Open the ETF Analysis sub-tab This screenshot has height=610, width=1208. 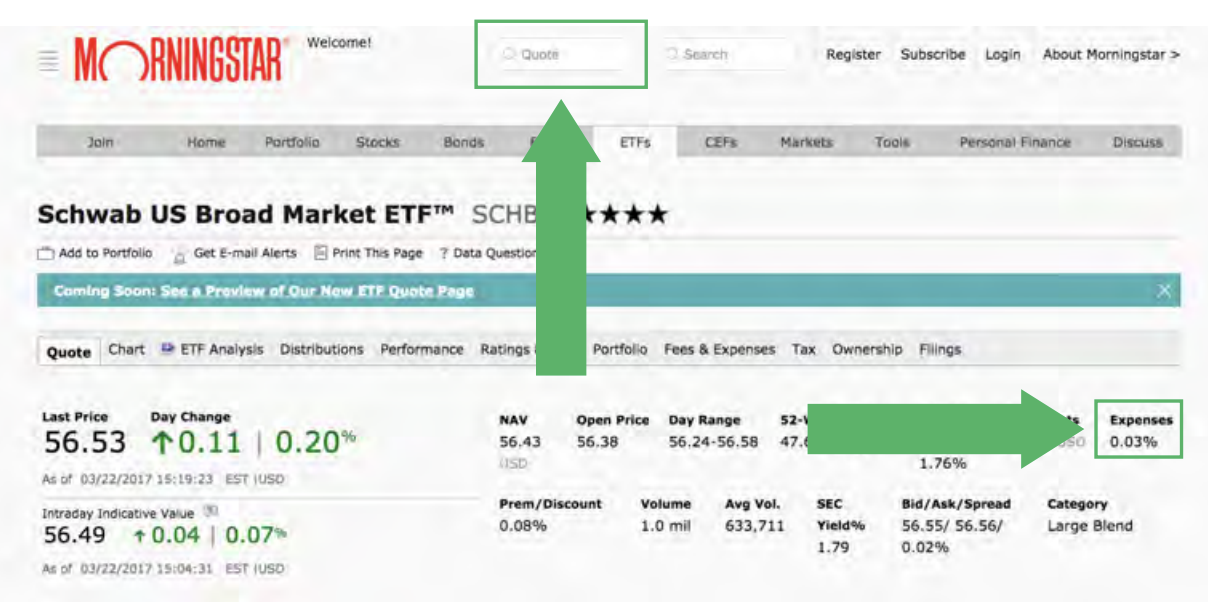point(221,350)
